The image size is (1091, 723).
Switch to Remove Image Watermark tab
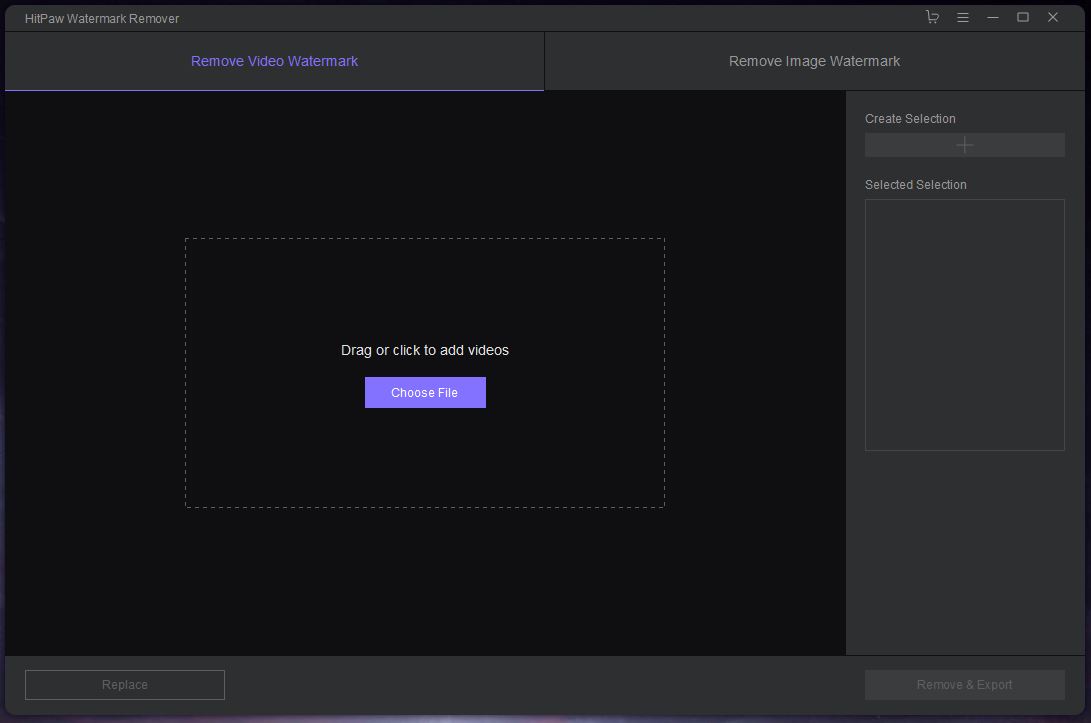pyautogui.click(x=814, y=61)
